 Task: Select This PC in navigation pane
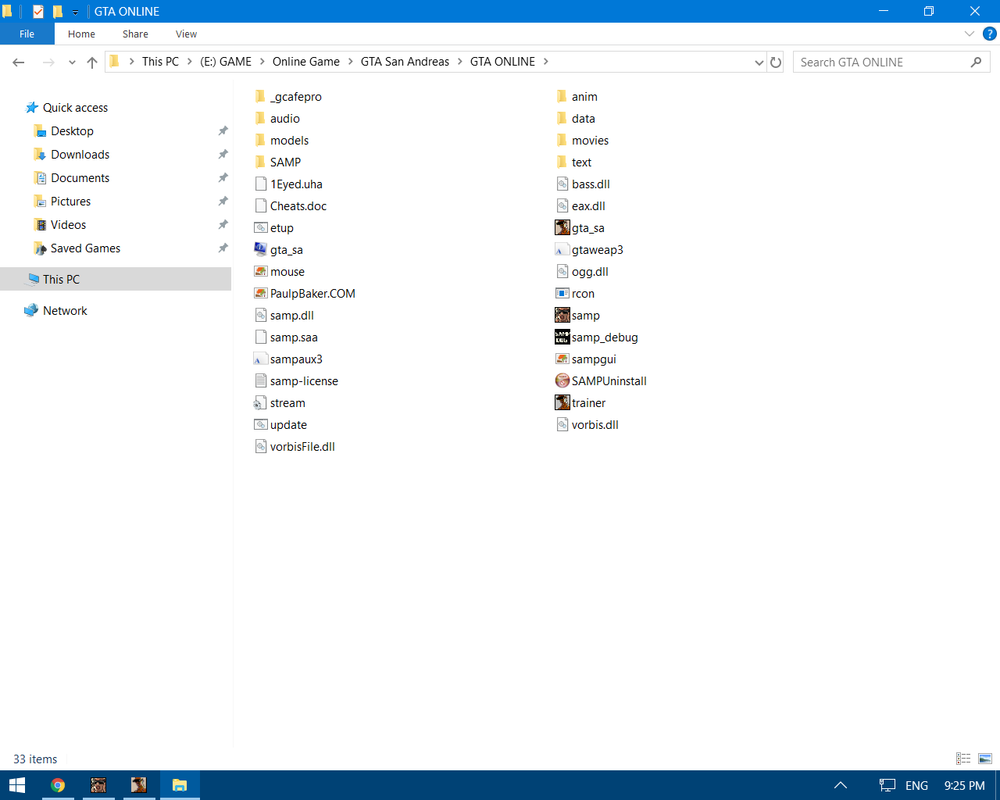115,279
